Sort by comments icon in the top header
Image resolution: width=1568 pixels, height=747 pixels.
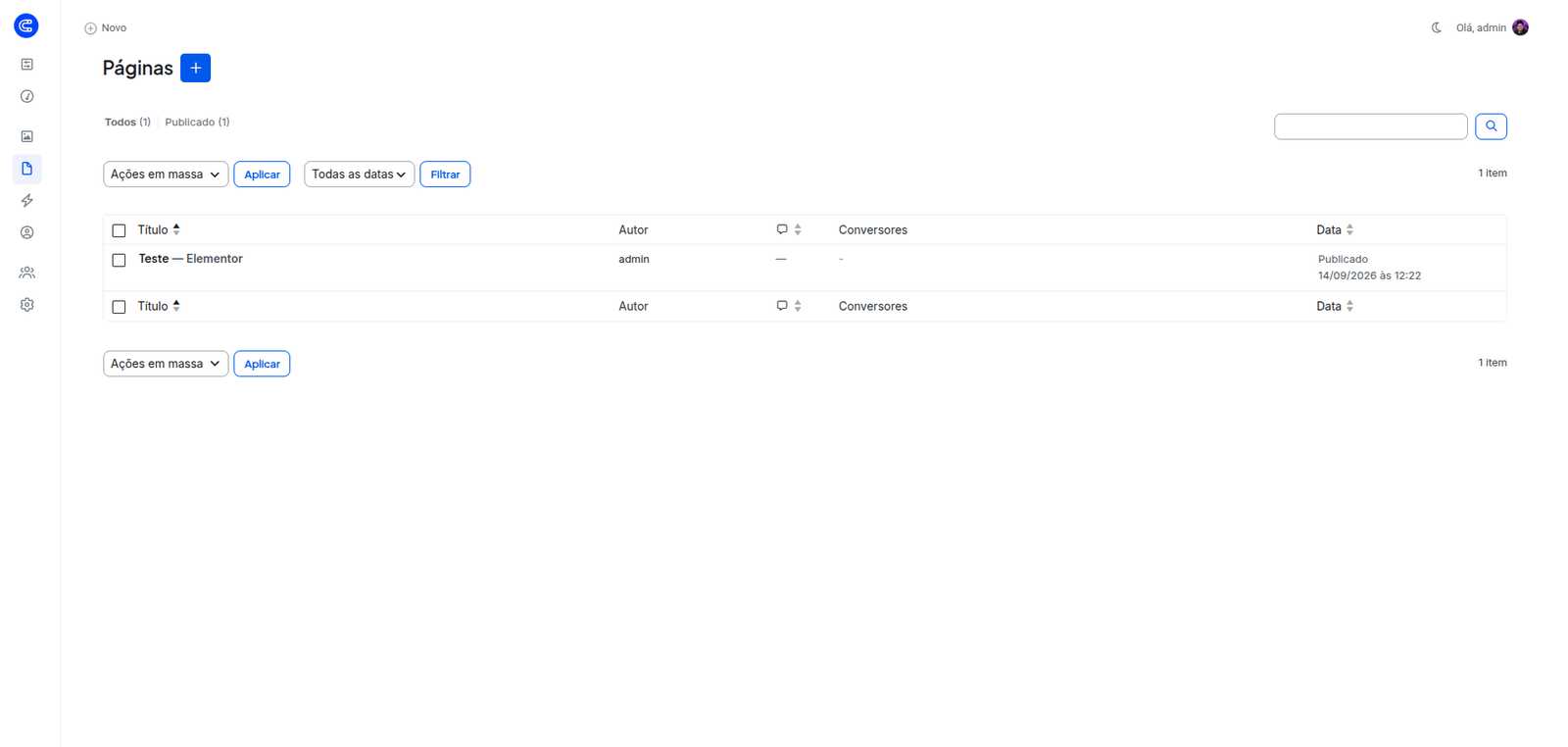coord(789,229)
